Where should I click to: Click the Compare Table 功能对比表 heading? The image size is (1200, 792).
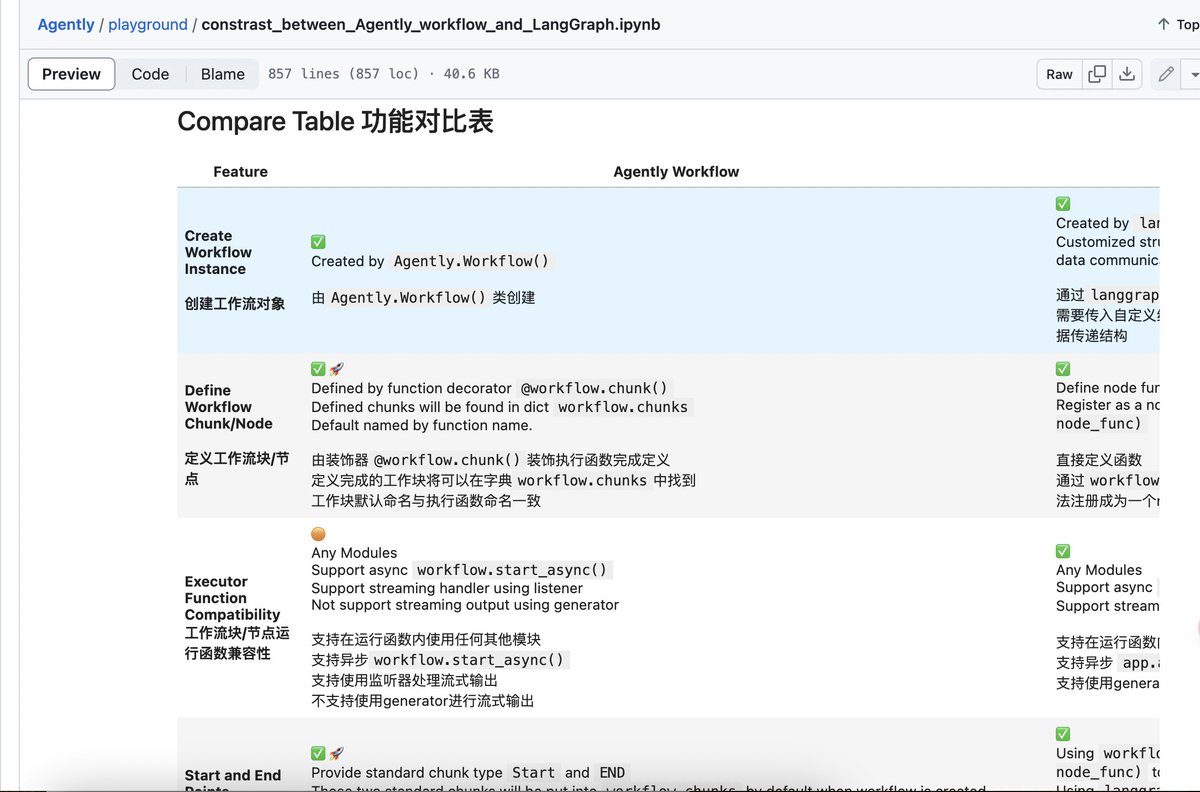pos(335,122)
